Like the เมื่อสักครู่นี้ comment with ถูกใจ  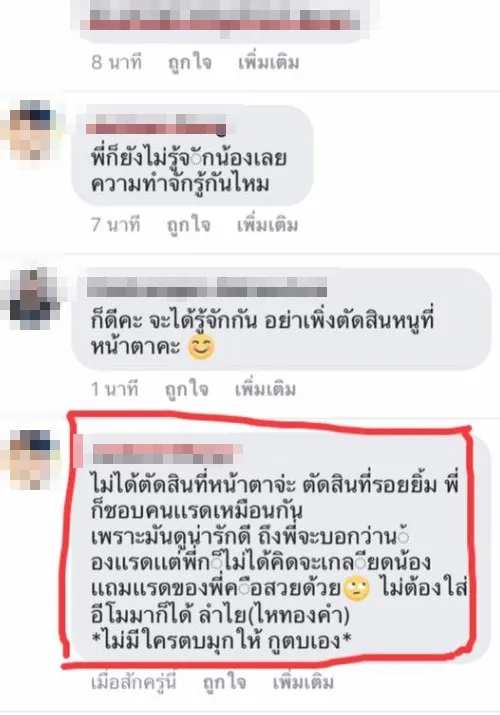coord(225,683)
